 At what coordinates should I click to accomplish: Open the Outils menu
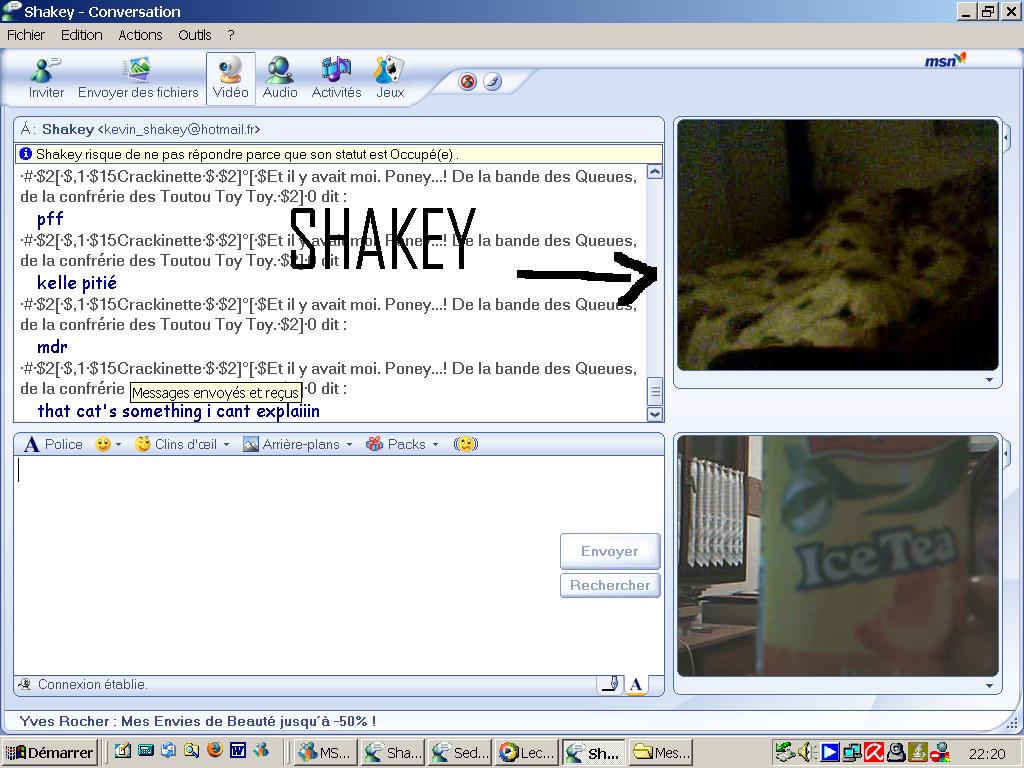(x=195, y=34)
